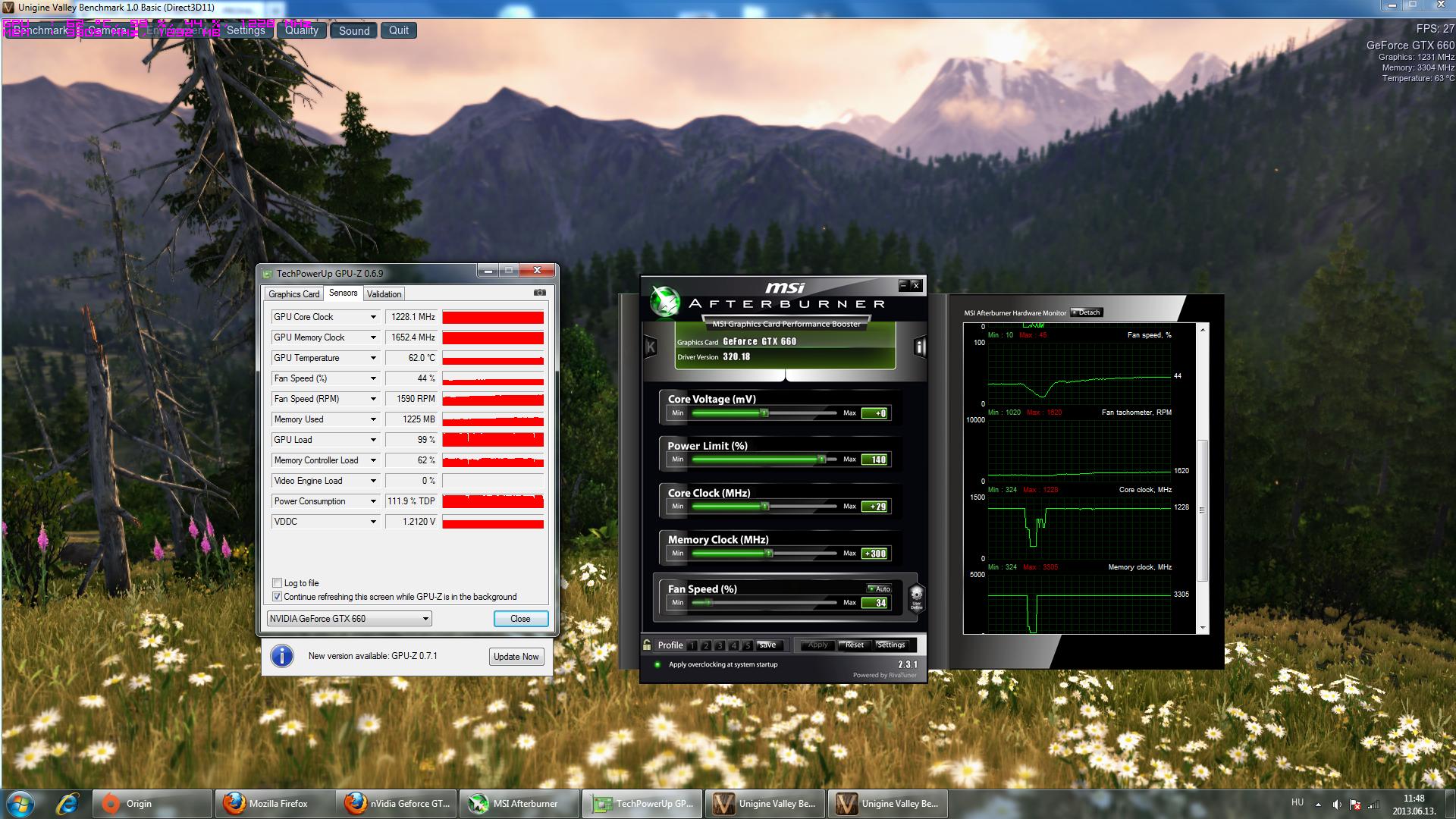The width and height of the screenshot is (1456, 819).
Task: Click the Valley Benchmark title bar icon
Action: click(8, 7)
